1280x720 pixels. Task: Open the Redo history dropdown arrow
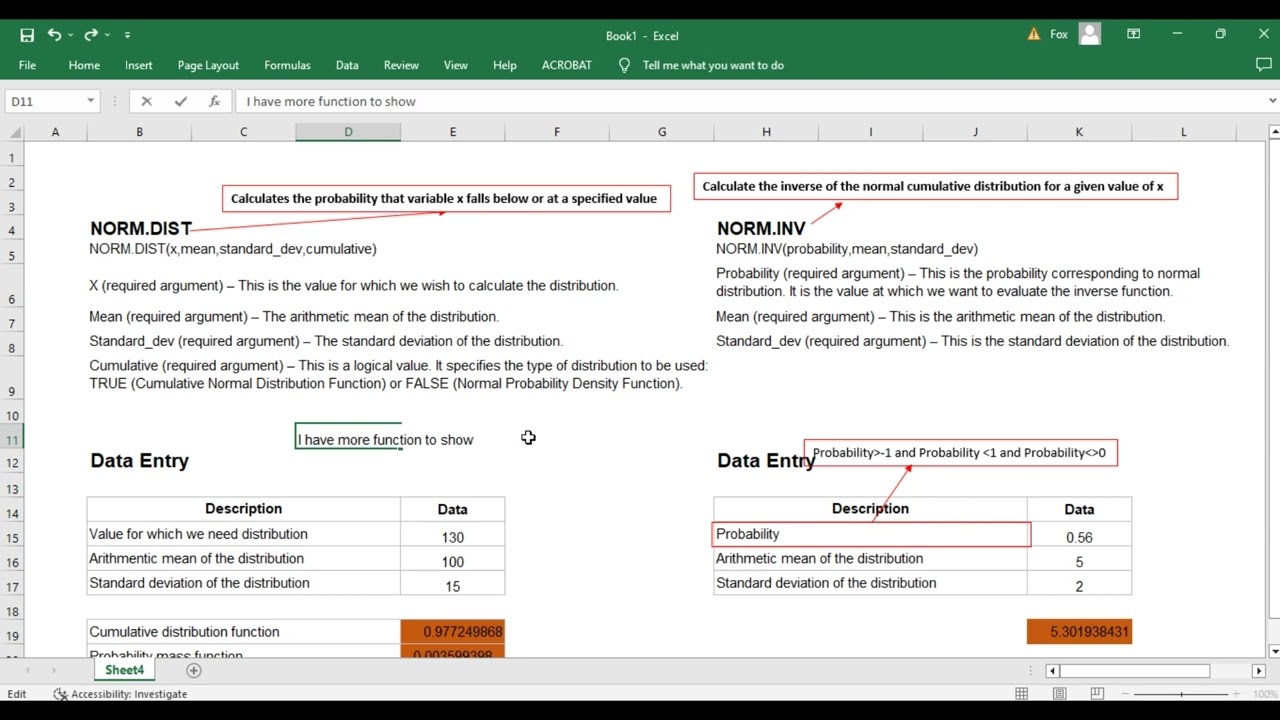[107, 35]
